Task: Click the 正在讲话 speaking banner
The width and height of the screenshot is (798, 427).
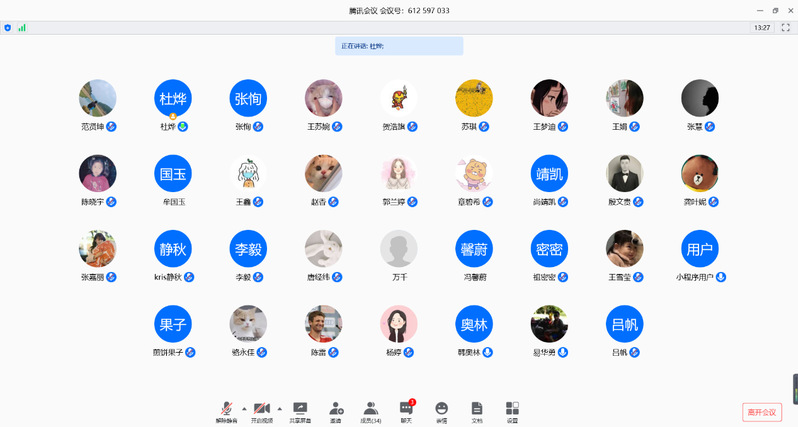Action: coord(399,46)
